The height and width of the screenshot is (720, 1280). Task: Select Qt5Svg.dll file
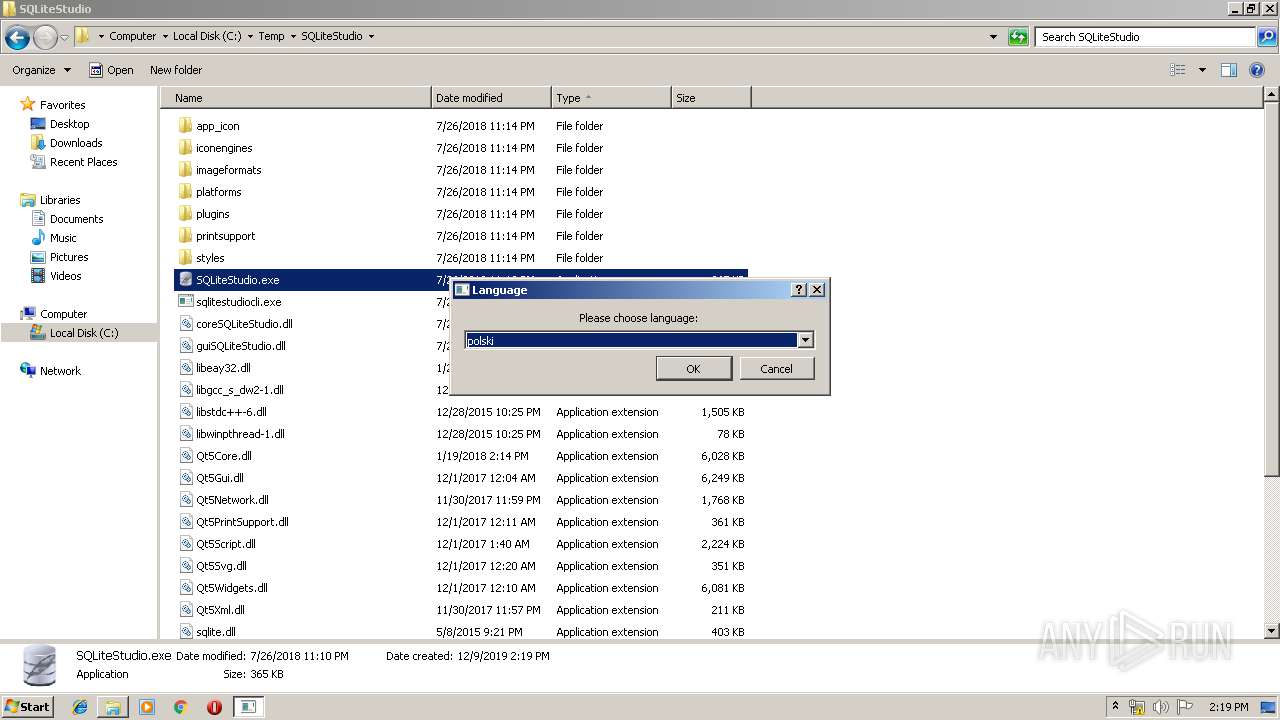[x=221, y=566]
